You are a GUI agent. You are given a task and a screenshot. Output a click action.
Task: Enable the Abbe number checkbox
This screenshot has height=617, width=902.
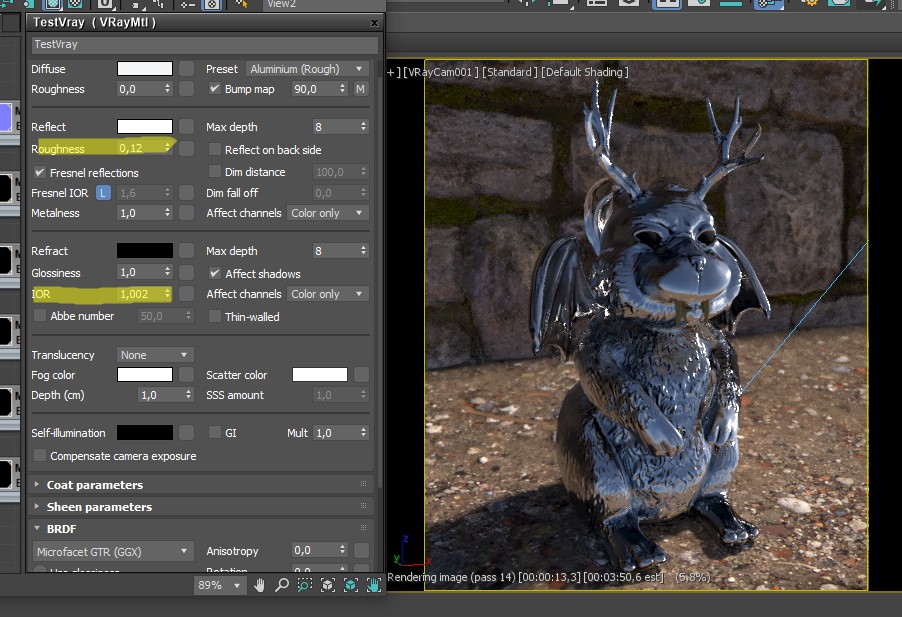click(x=40, y=316)
